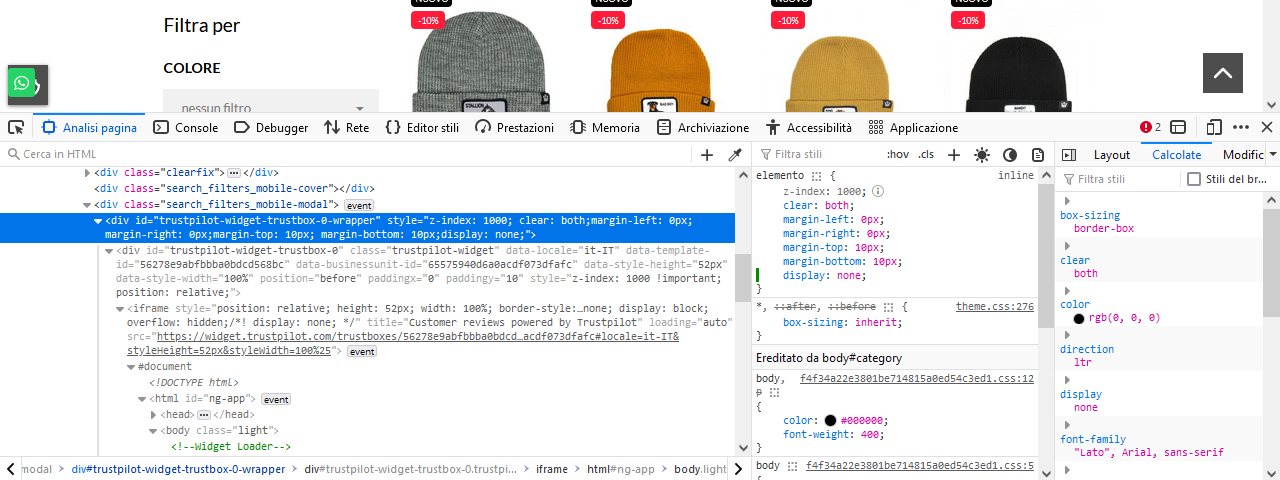Click the eyedropper color grabber icon
This screenshot has height=480, width=1280.
(x=735, y=155)
